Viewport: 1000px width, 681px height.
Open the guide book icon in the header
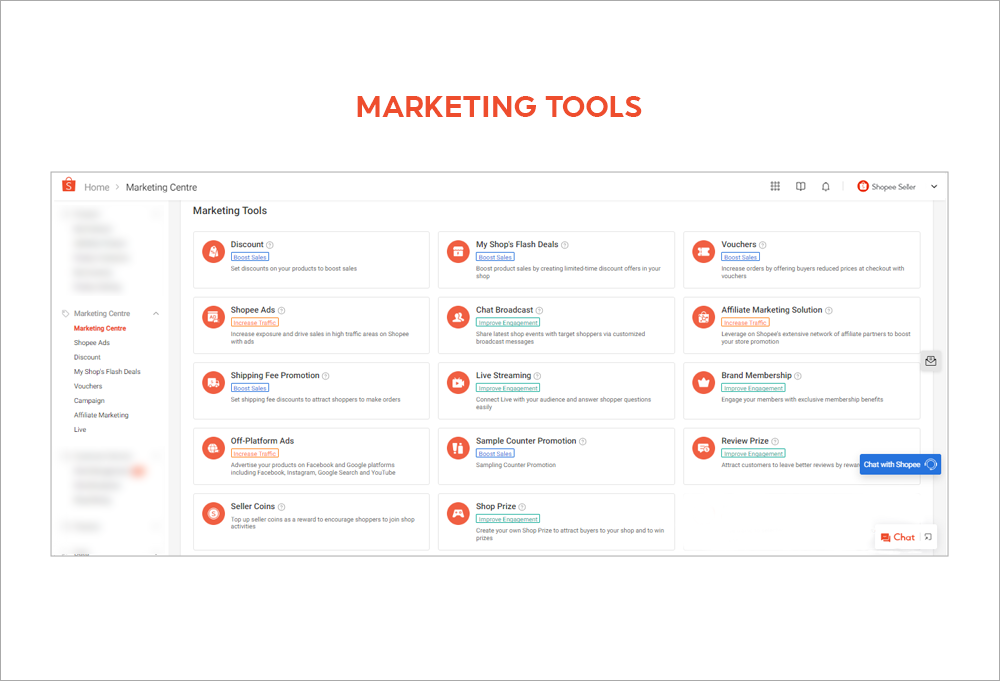tap(800, 186)
